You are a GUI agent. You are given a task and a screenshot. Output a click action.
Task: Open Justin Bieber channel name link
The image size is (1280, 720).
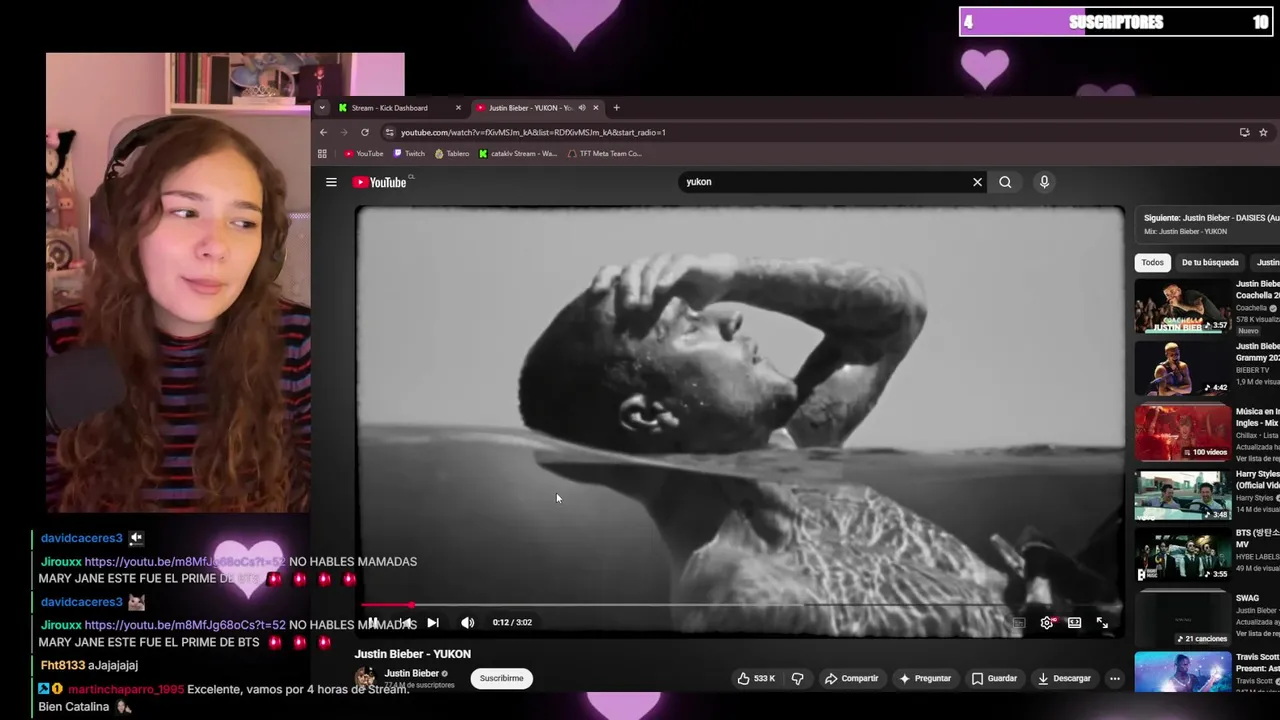click(411, 673)
